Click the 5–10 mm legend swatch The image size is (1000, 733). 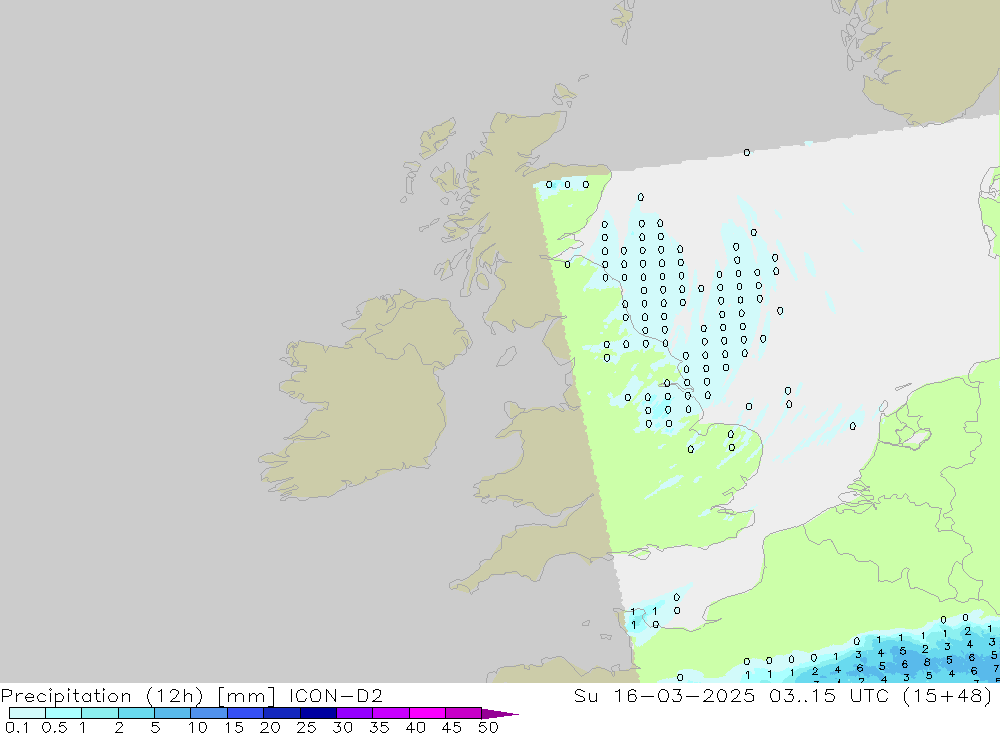point(173,713)
